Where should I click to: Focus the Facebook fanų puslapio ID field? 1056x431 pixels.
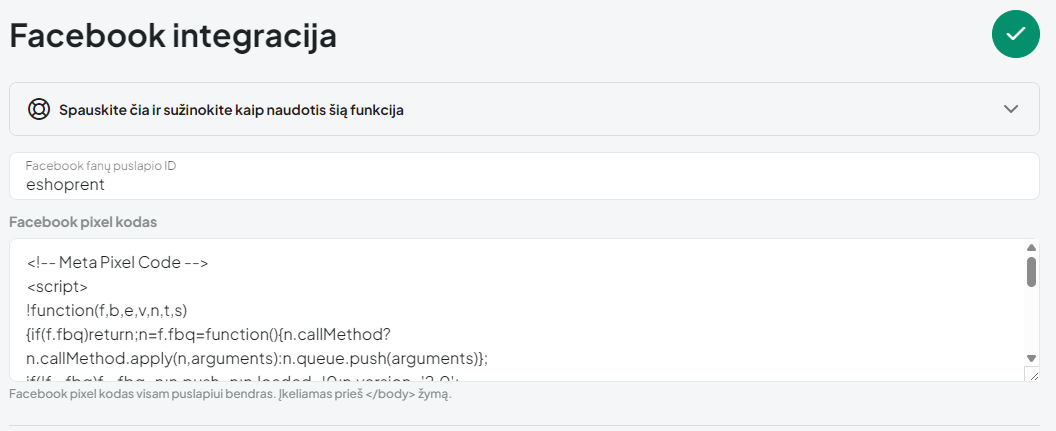tap(524, 176)
